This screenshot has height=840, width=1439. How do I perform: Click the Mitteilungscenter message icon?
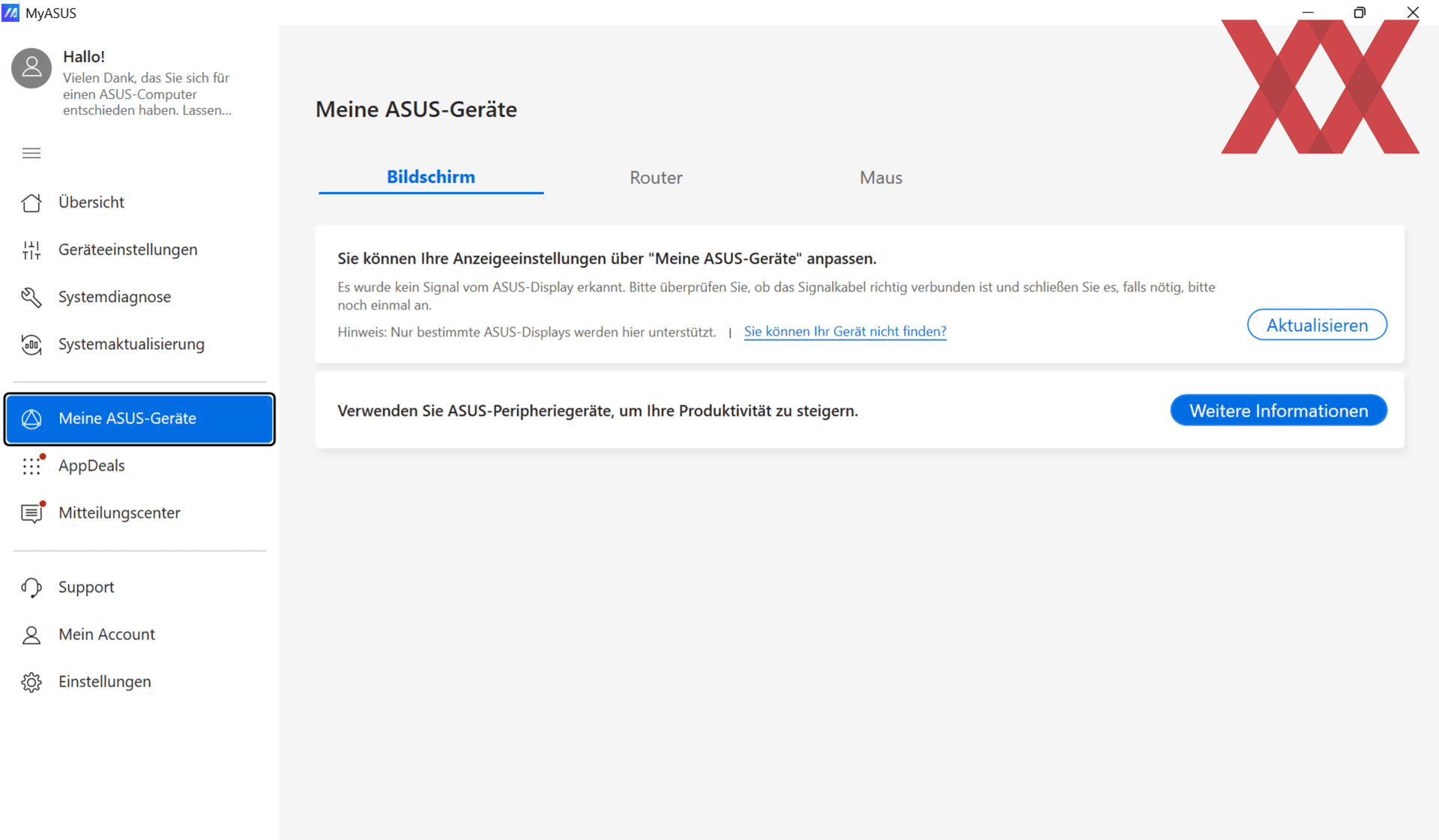tap(31, 513)
